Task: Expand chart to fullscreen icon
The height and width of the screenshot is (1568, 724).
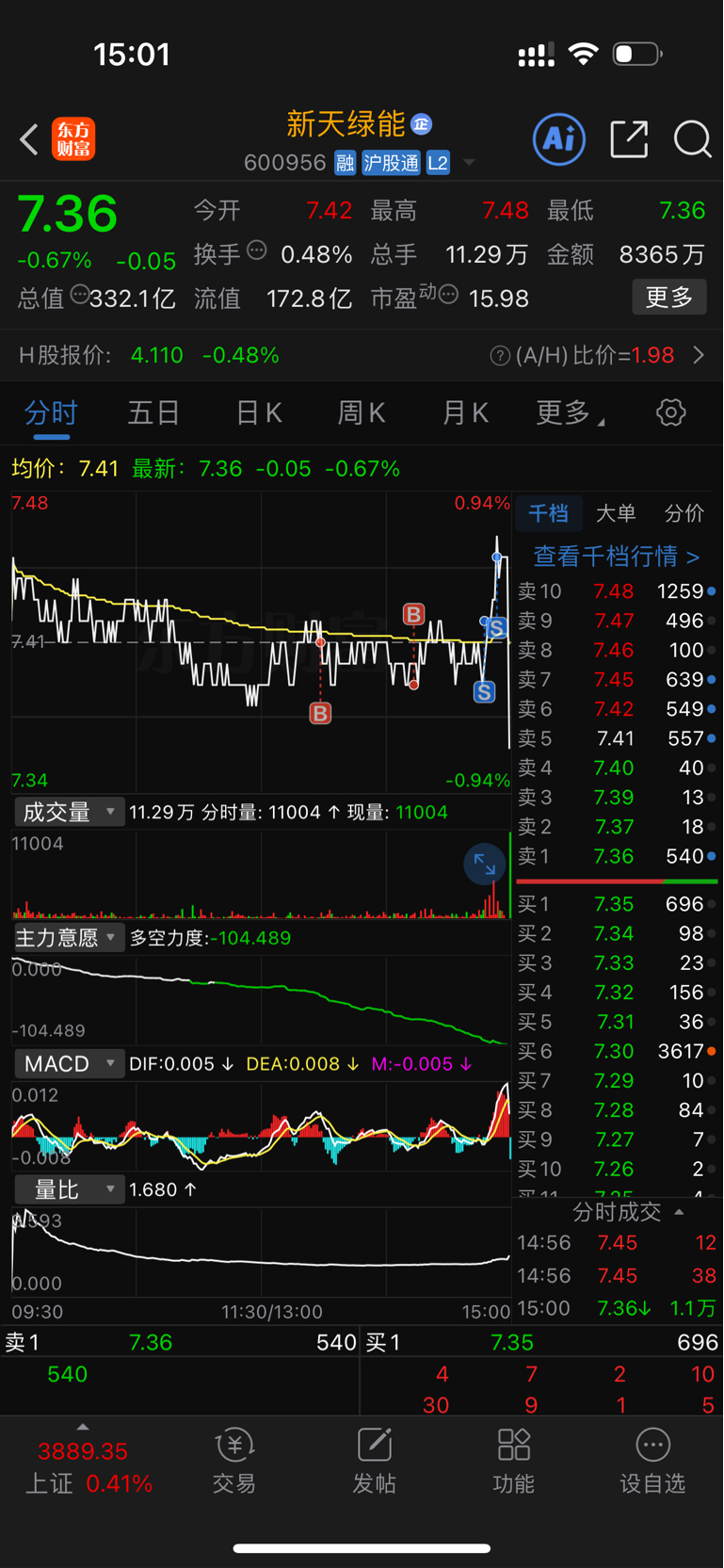Action: coord(485,865)
